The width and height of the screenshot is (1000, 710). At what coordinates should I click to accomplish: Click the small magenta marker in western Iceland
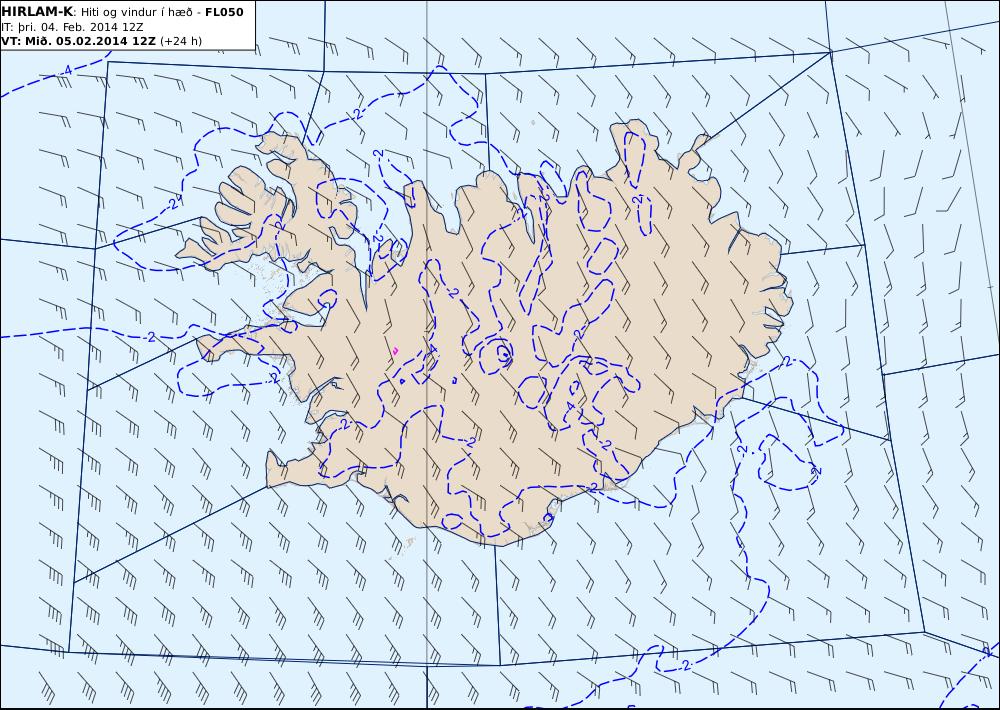395,350
